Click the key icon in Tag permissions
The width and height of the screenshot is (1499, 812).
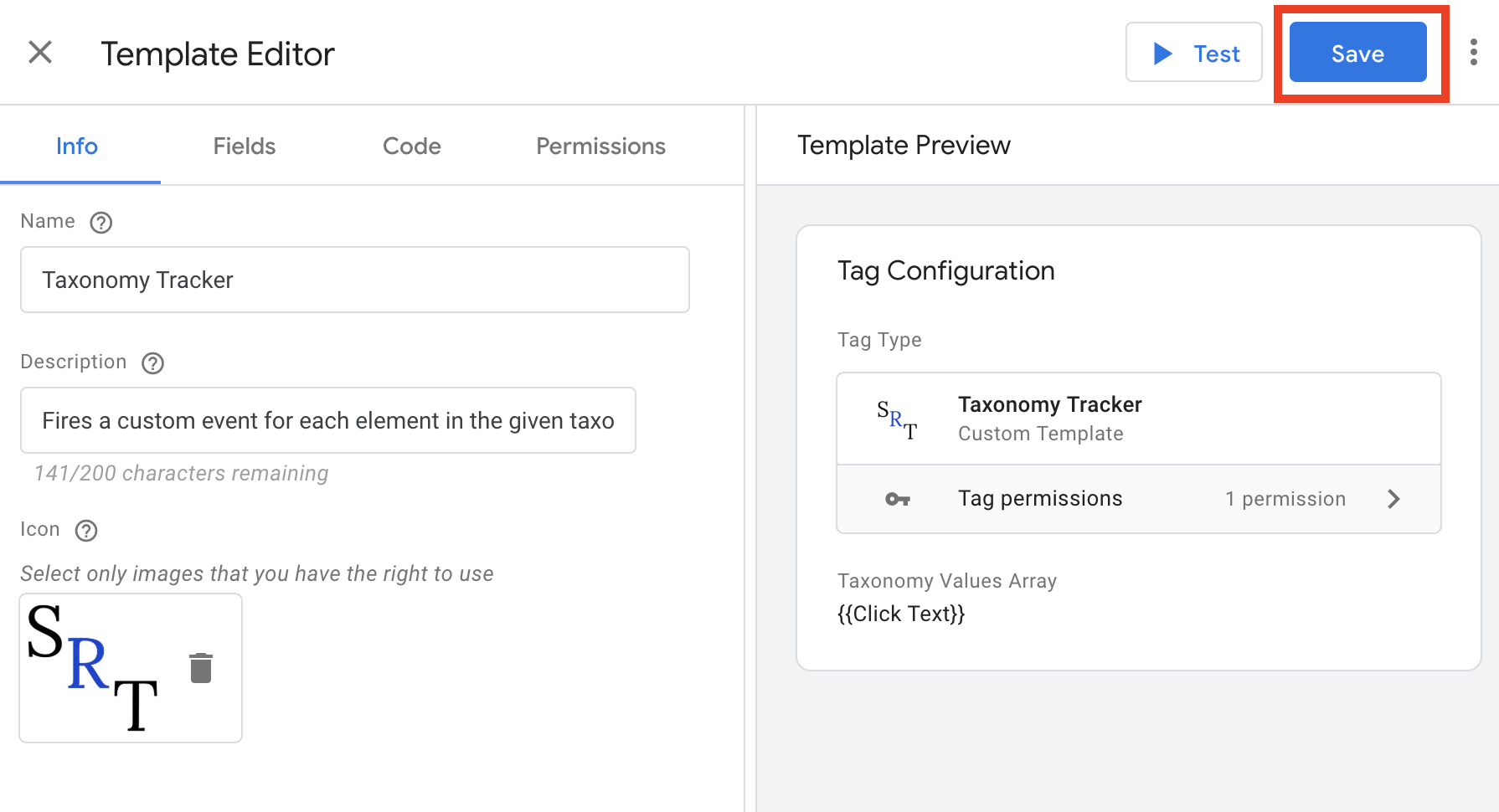897,499
